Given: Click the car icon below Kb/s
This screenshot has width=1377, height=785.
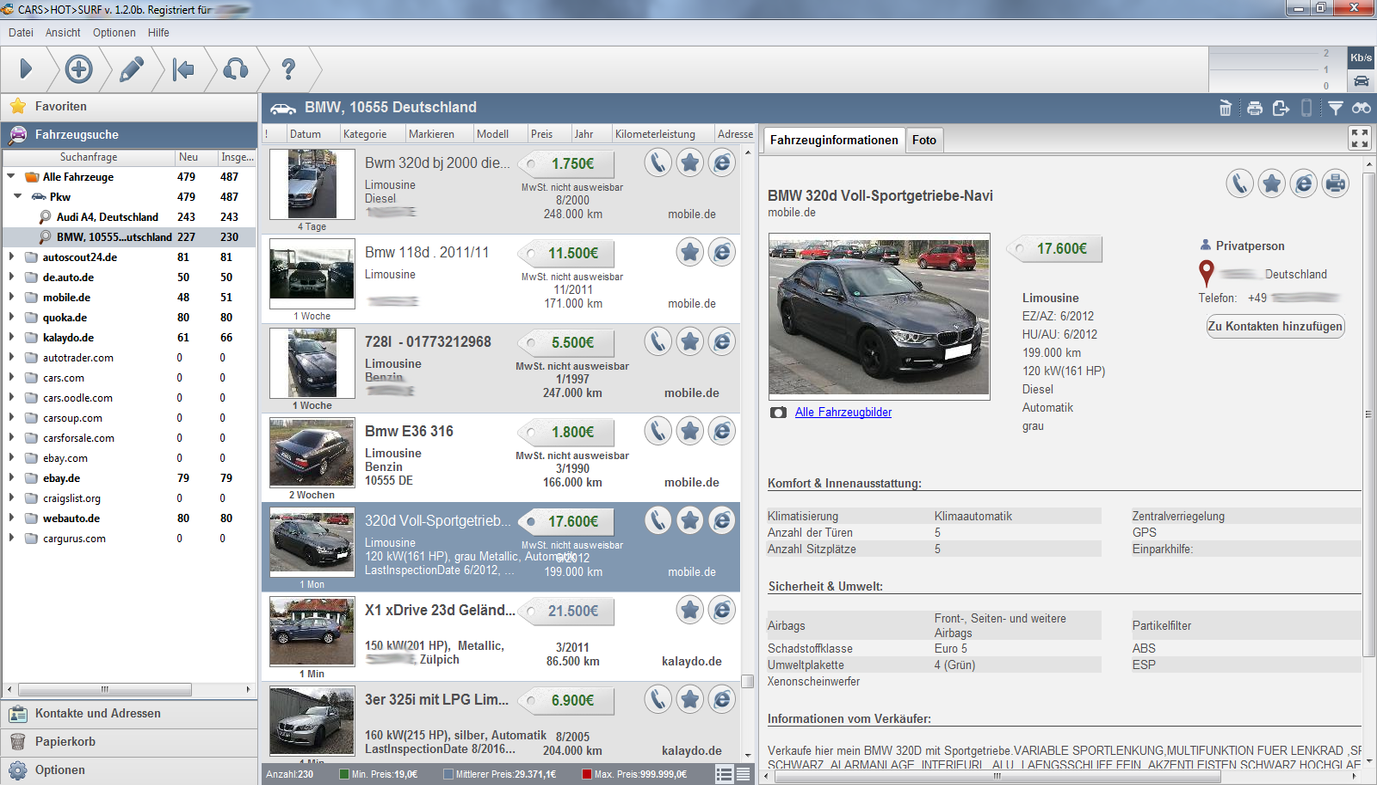Looking at the screenshot, I should [1361, 81].
